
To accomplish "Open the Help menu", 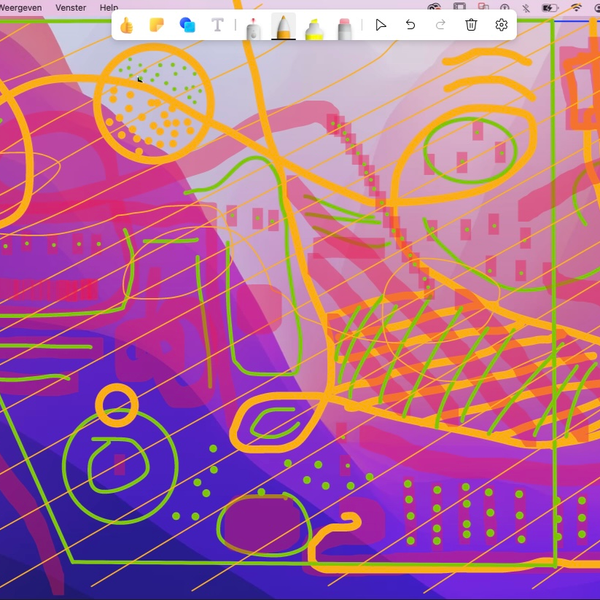I will pyautogui.click(x=109, y=7).
